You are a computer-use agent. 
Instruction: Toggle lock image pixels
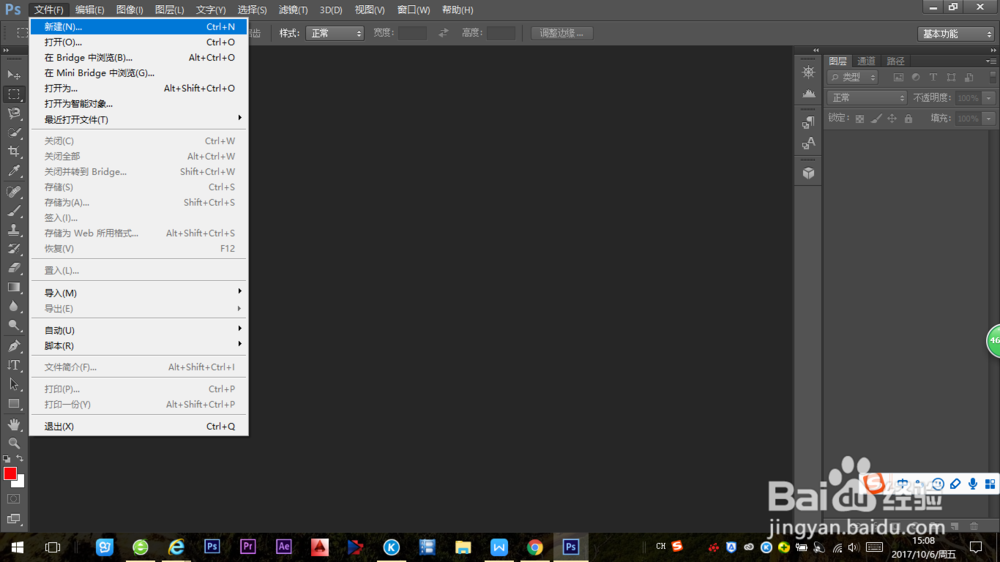[x=876, y=119]
